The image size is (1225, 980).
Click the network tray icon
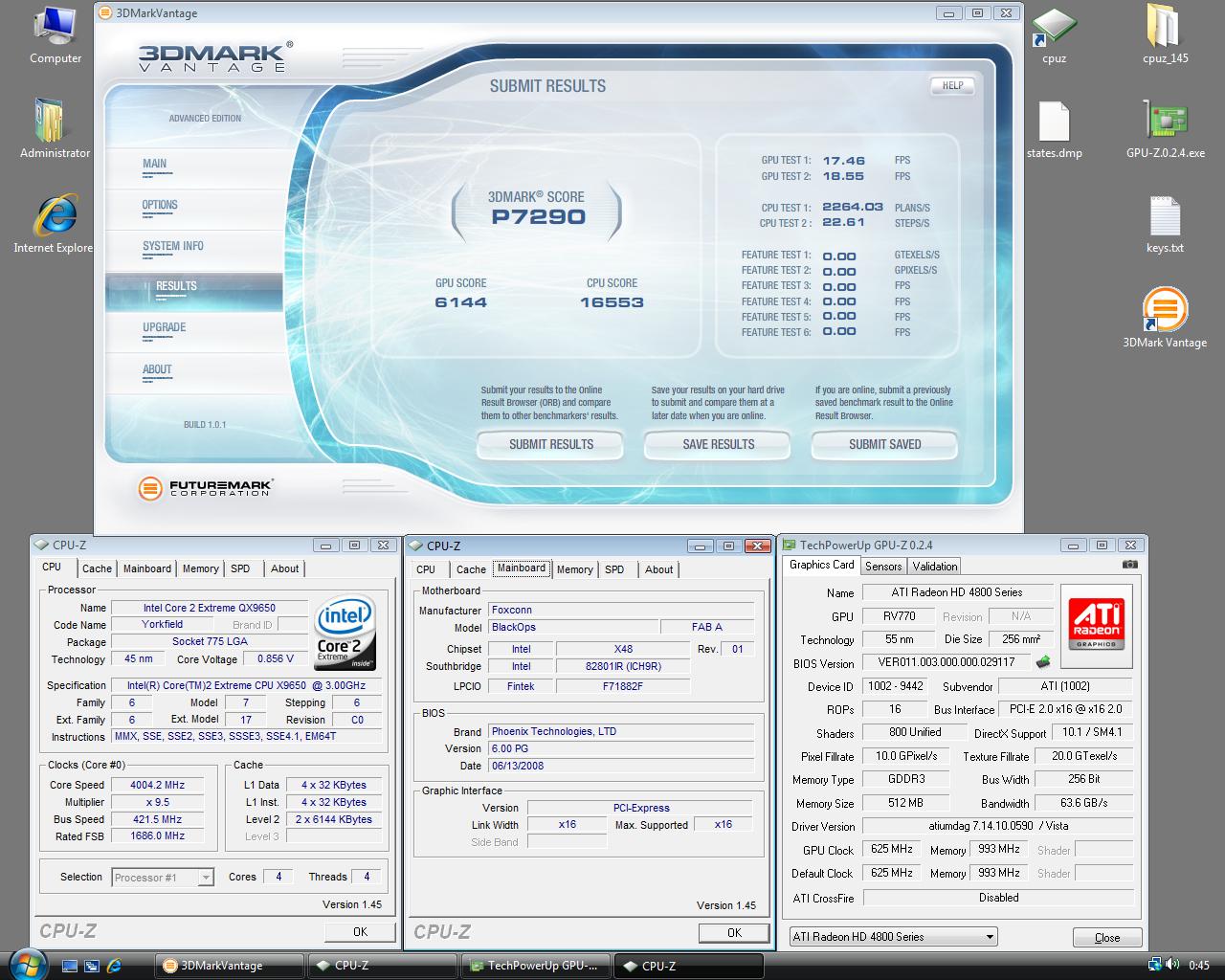click(1155, 965)
